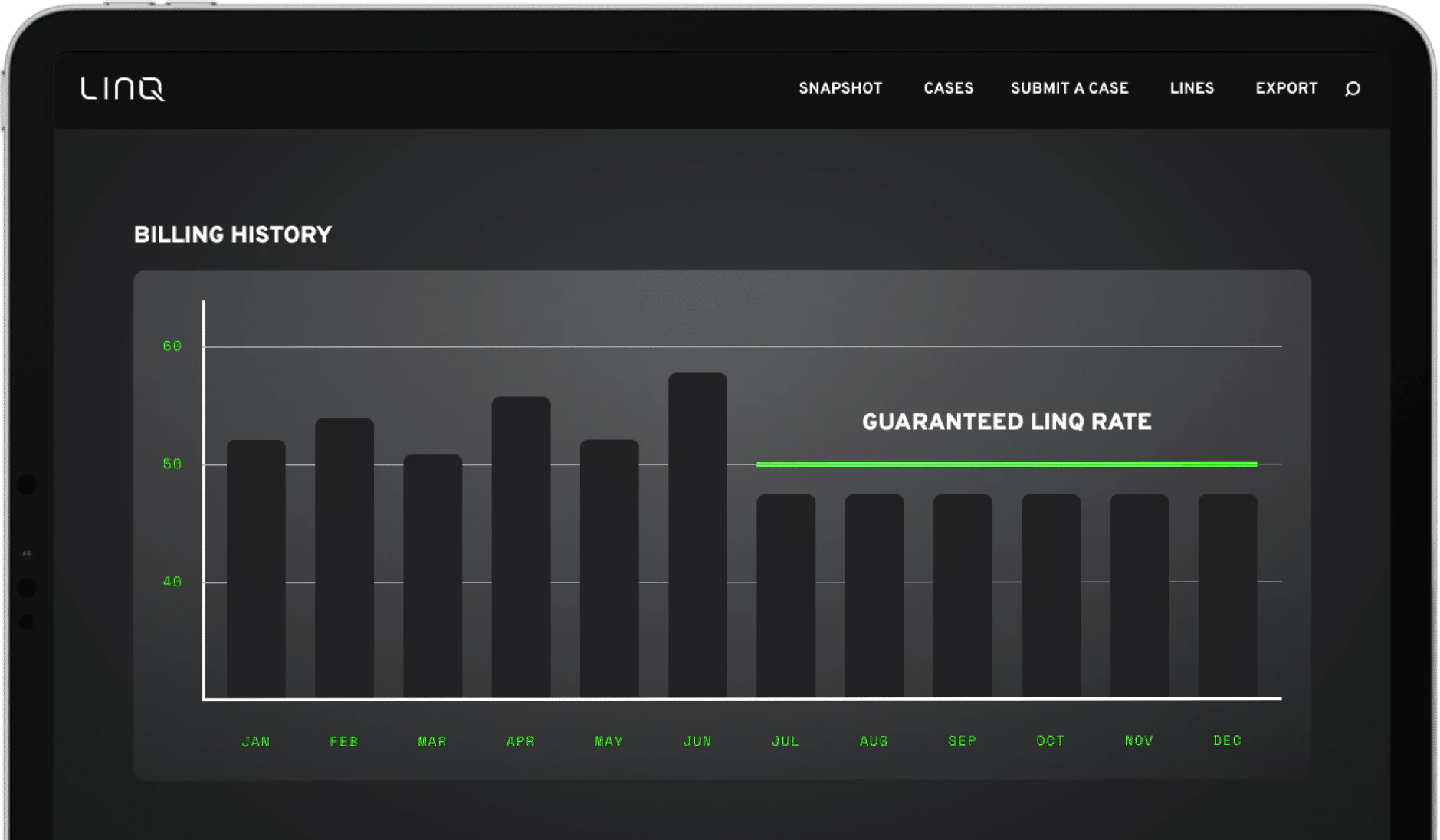Click the LINQ logo
Viewport: 1440px width, 840px height.
tap(124, 88)
